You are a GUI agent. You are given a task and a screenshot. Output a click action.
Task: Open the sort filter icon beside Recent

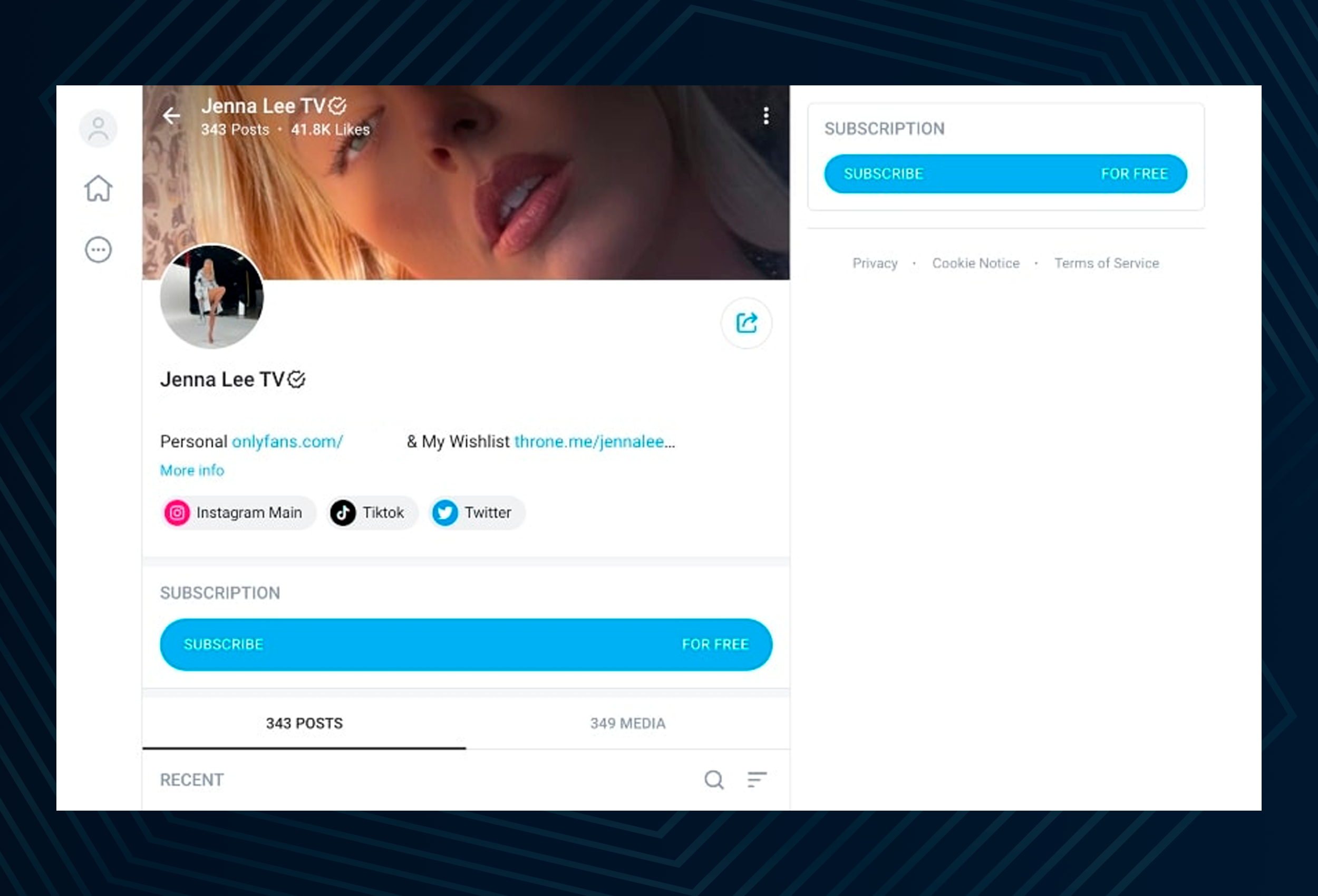click(x=757, y=780)
